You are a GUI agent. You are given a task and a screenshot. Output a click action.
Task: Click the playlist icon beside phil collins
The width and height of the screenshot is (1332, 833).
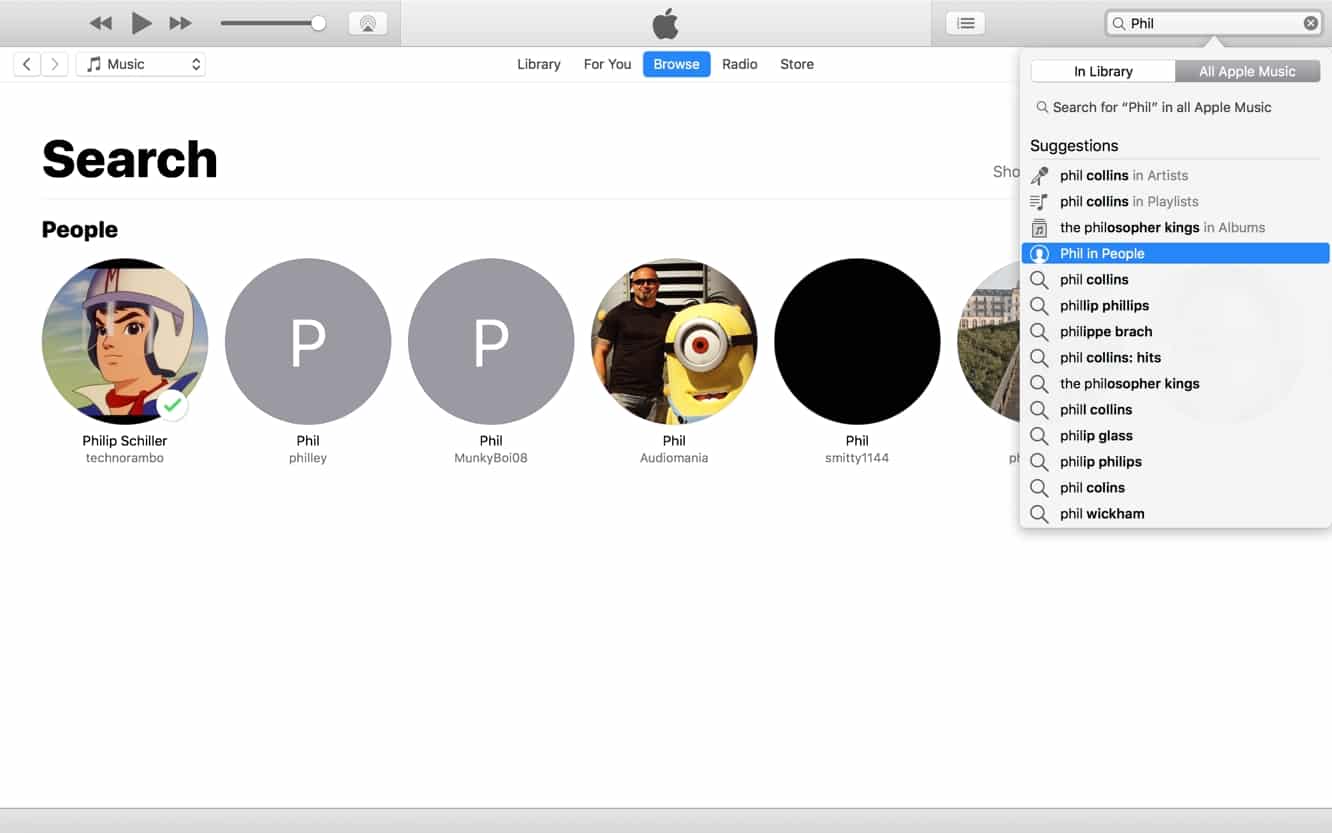[1039, 201]
